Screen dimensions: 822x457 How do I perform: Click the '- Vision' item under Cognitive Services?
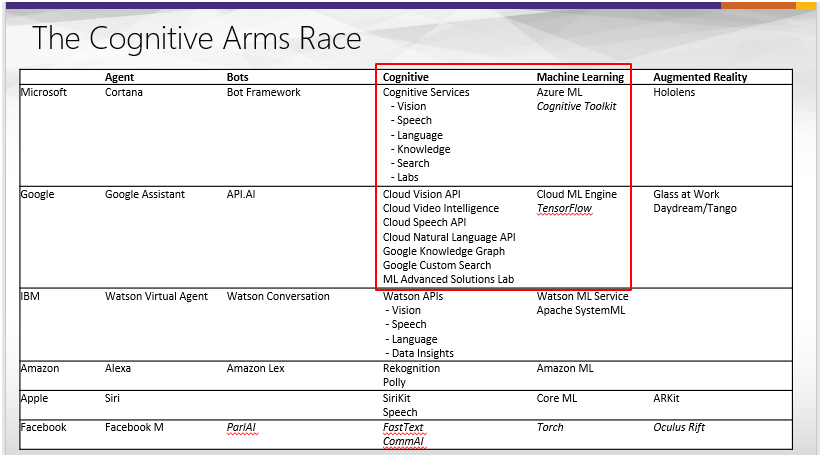pyautogui.click(x=408, y=106)
